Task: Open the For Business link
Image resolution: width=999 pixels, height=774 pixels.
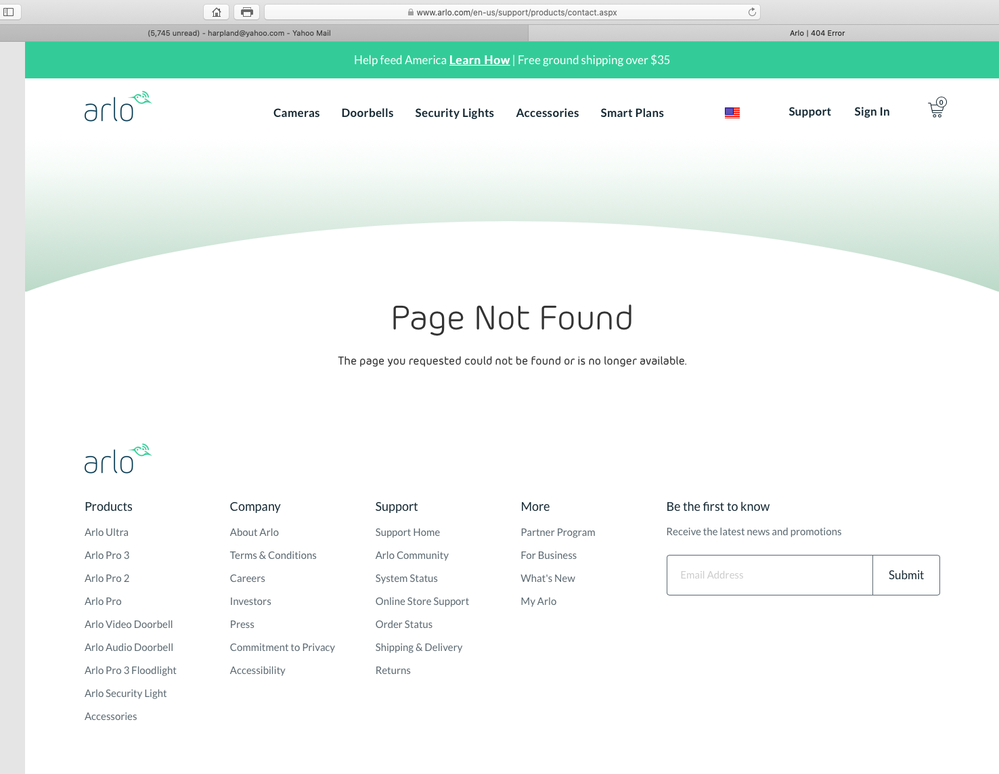Action: tap(549, 555)
